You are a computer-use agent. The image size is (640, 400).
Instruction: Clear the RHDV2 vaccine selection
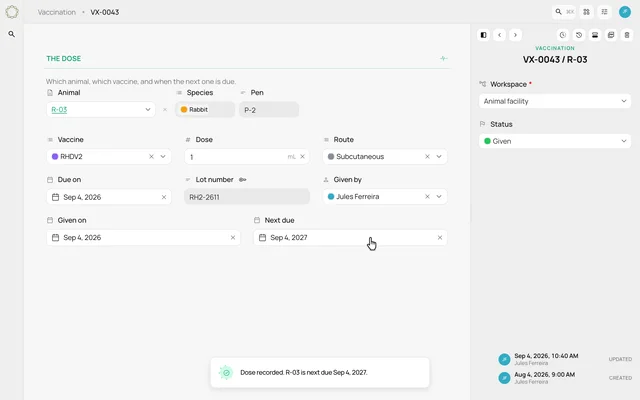click(151, 156)
